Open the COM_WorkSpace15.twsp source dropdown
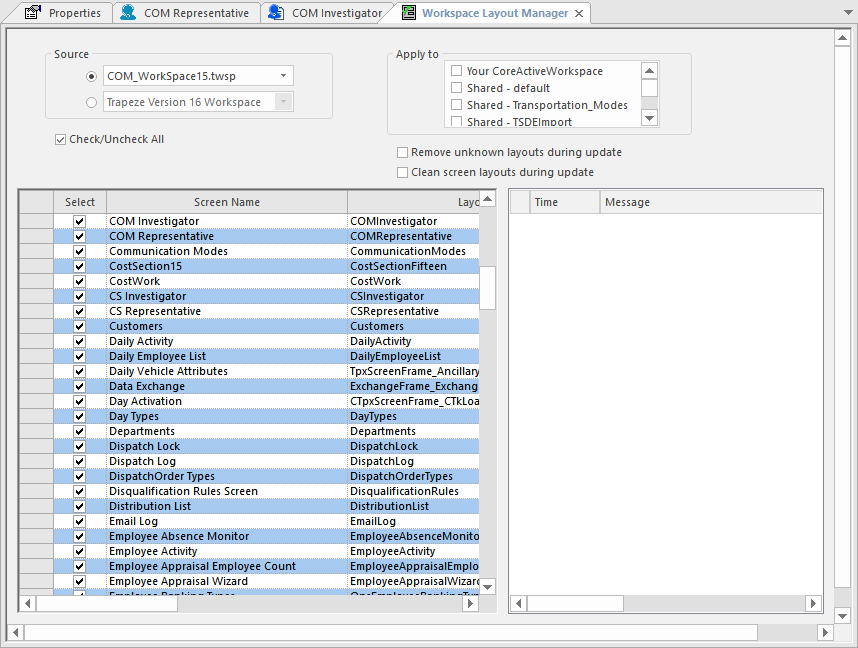The width and height of the screenshot is (858, 648). (x=282, y=75)
